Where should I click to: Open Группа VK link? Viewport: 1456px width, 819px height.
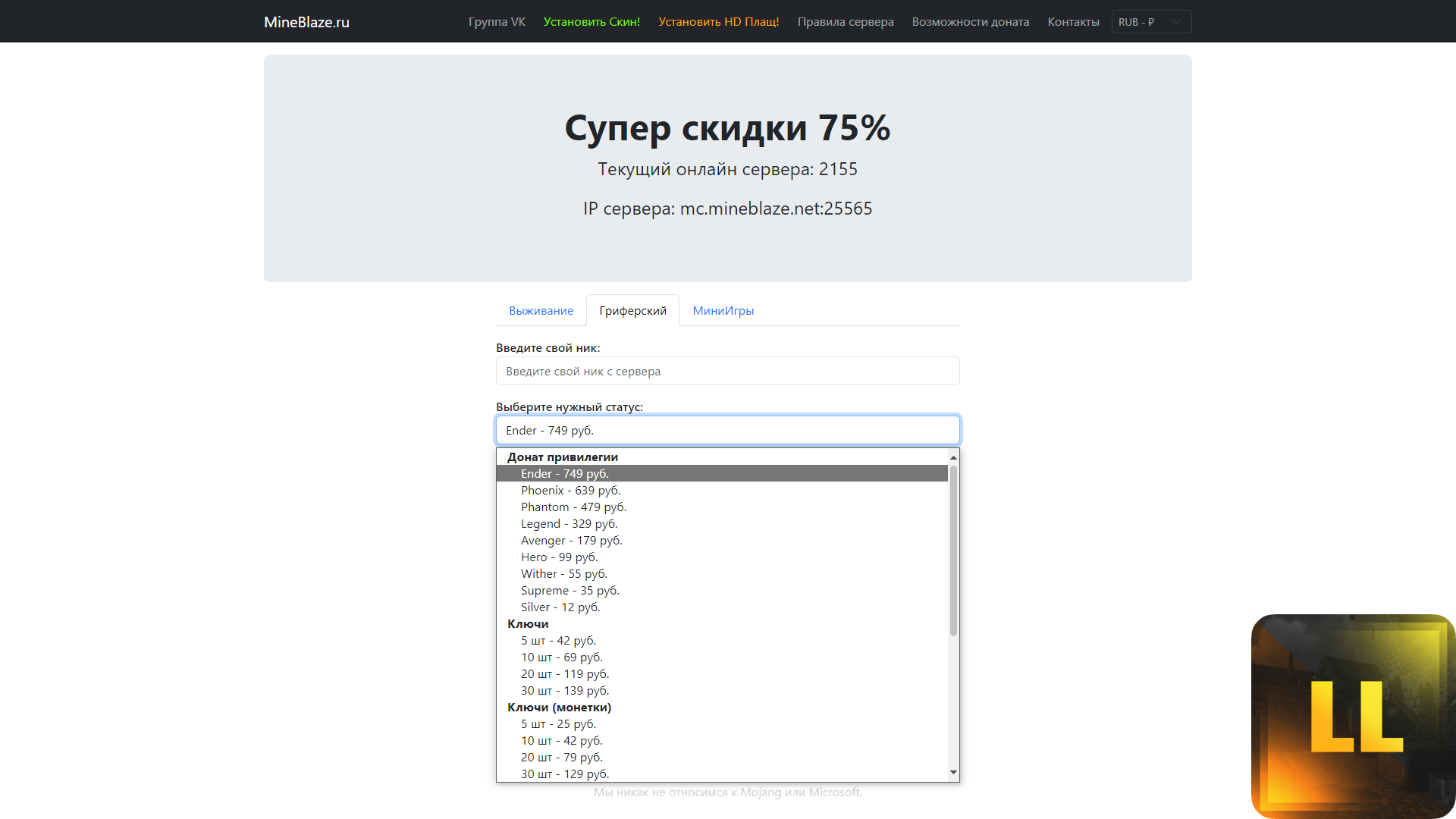(x=497, y=22)
